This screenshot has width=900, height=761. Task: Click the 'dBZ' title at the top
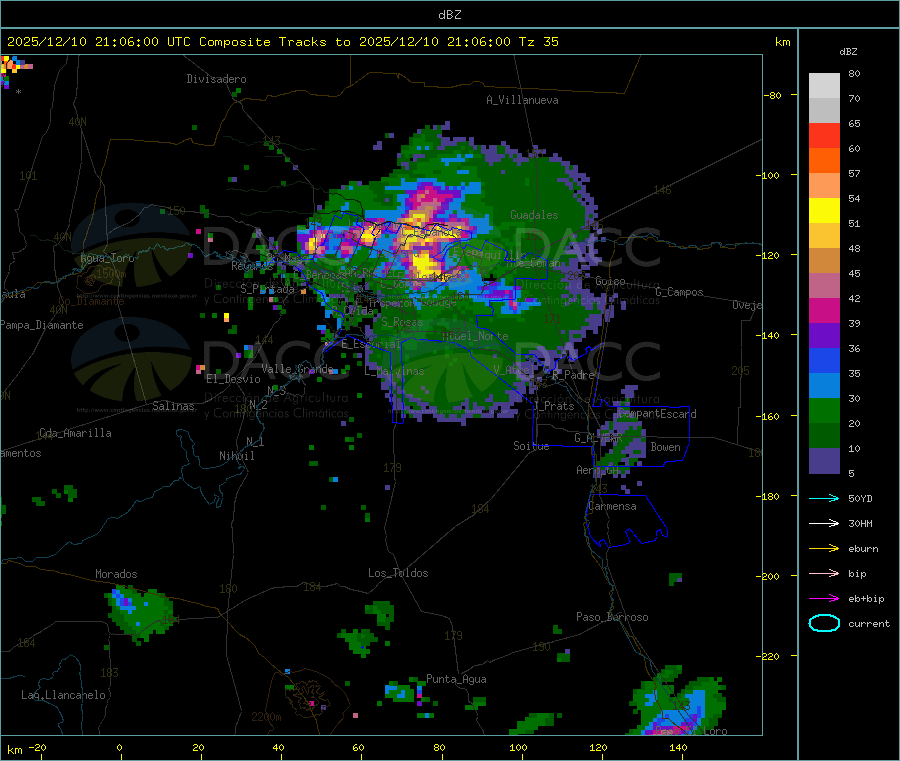pos(449,15)
